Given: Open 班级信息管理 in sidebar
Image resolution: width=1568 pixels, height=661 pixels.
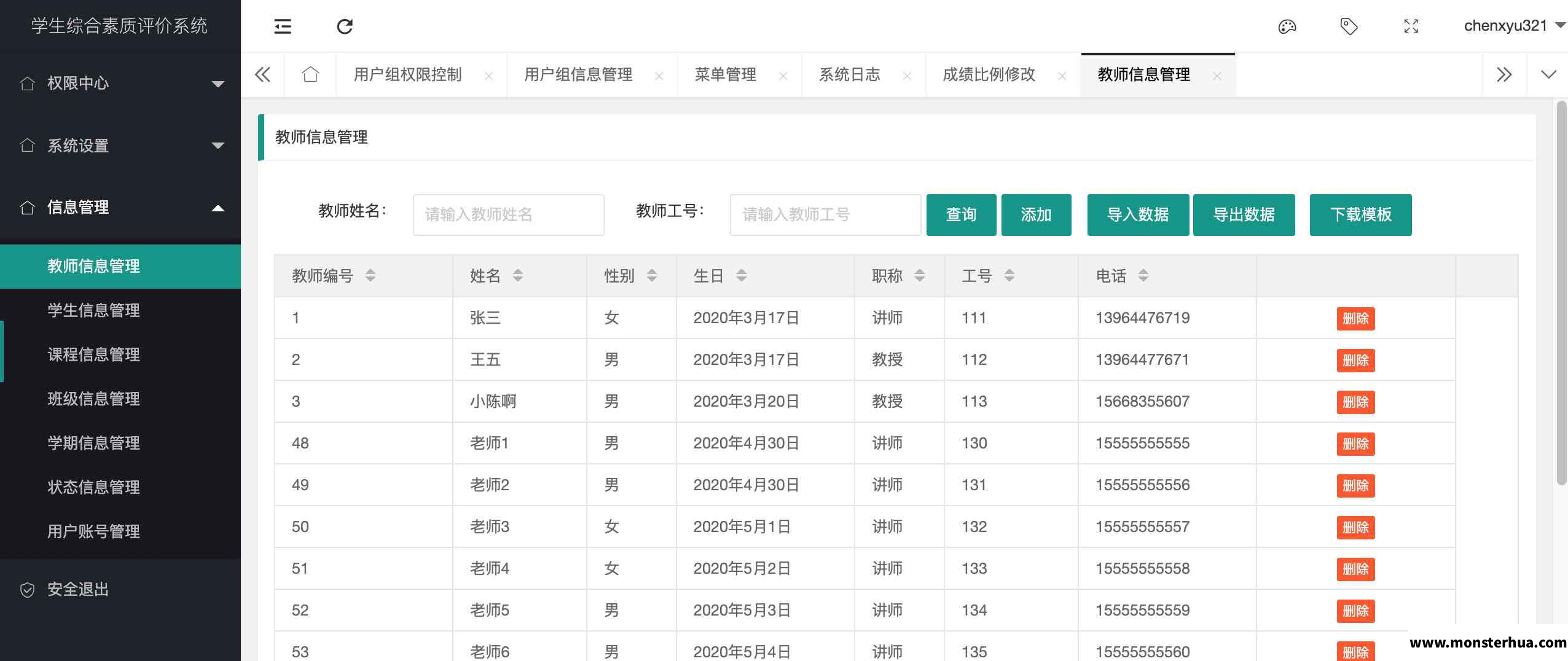Looking at the screenshot, I should [x=120, y=399].
